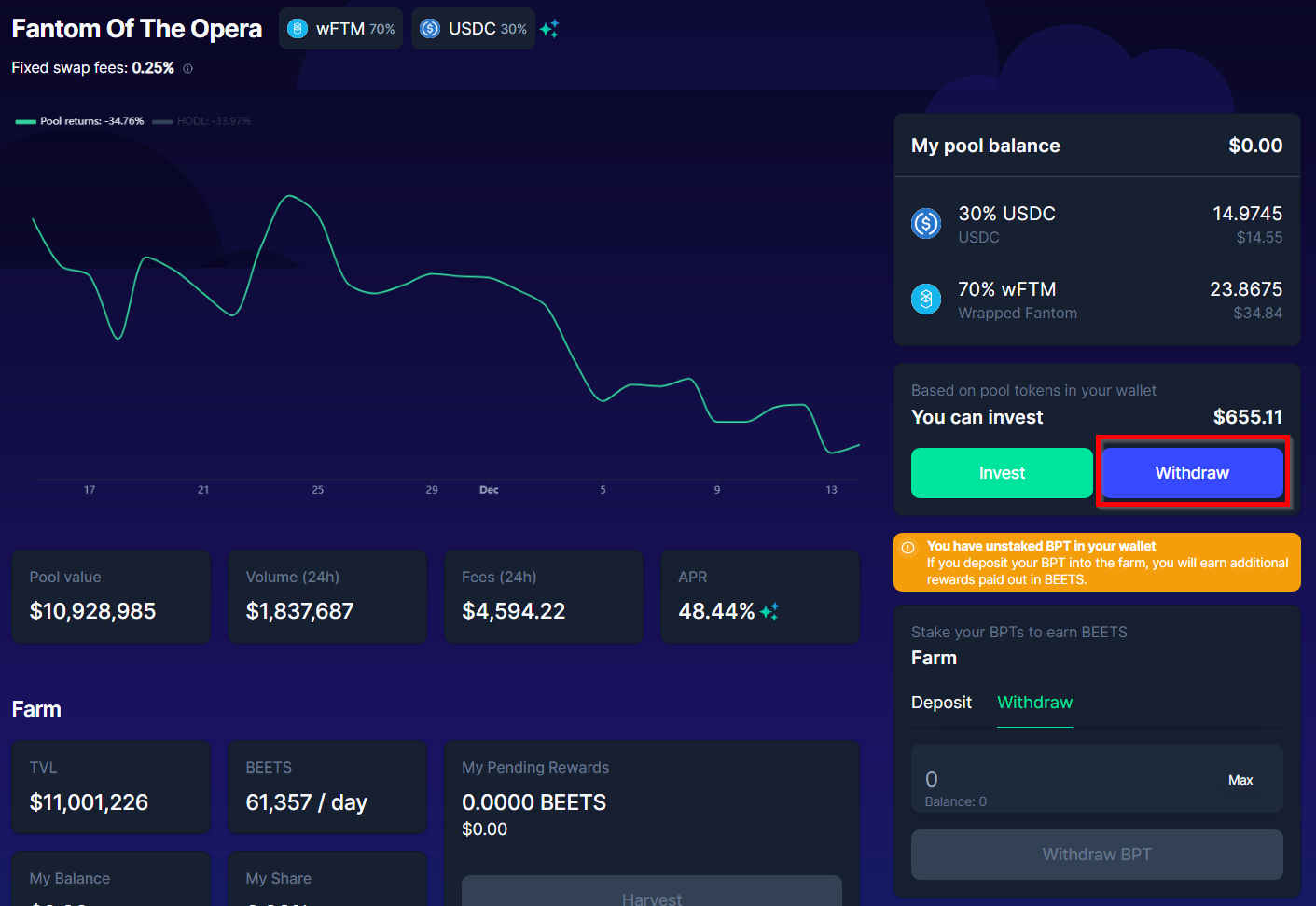Click the wFTM token icon in header chip
The image size is (1316, 906).
click(x=298, y=29)
